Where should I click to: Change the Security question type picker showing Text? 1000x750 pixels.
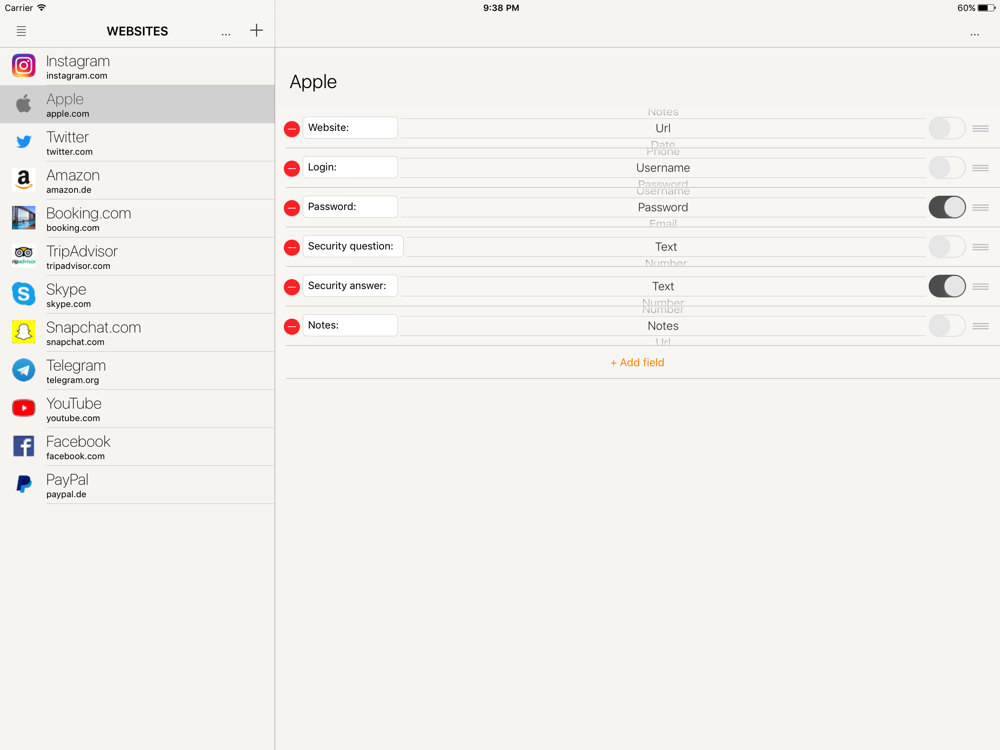(666, 247)
